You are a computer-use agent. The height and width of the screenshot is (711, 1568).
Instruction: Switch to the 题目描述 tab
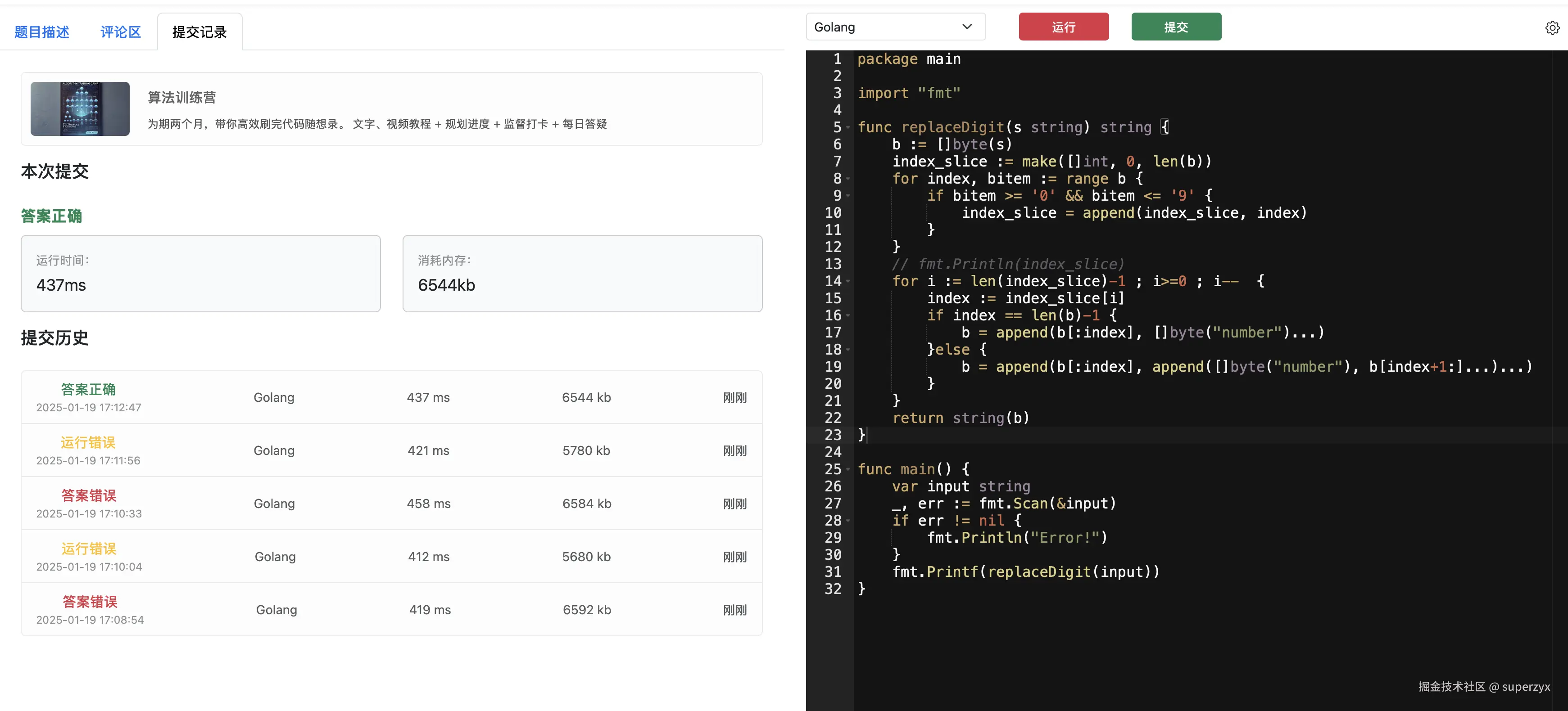tap(41, 32)
